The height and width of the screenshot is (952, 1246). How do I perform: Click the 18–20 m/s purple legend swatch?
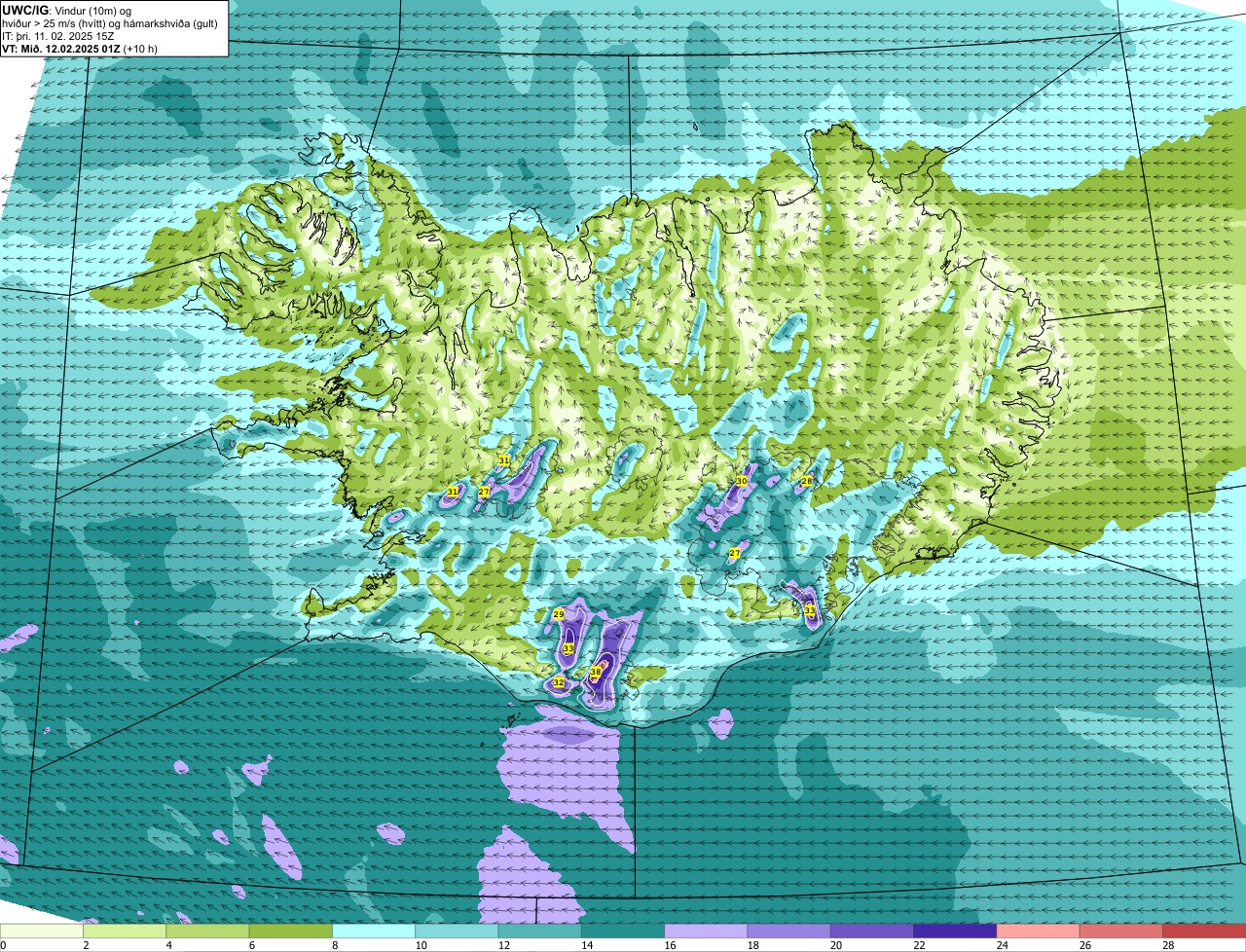[789, 932]
